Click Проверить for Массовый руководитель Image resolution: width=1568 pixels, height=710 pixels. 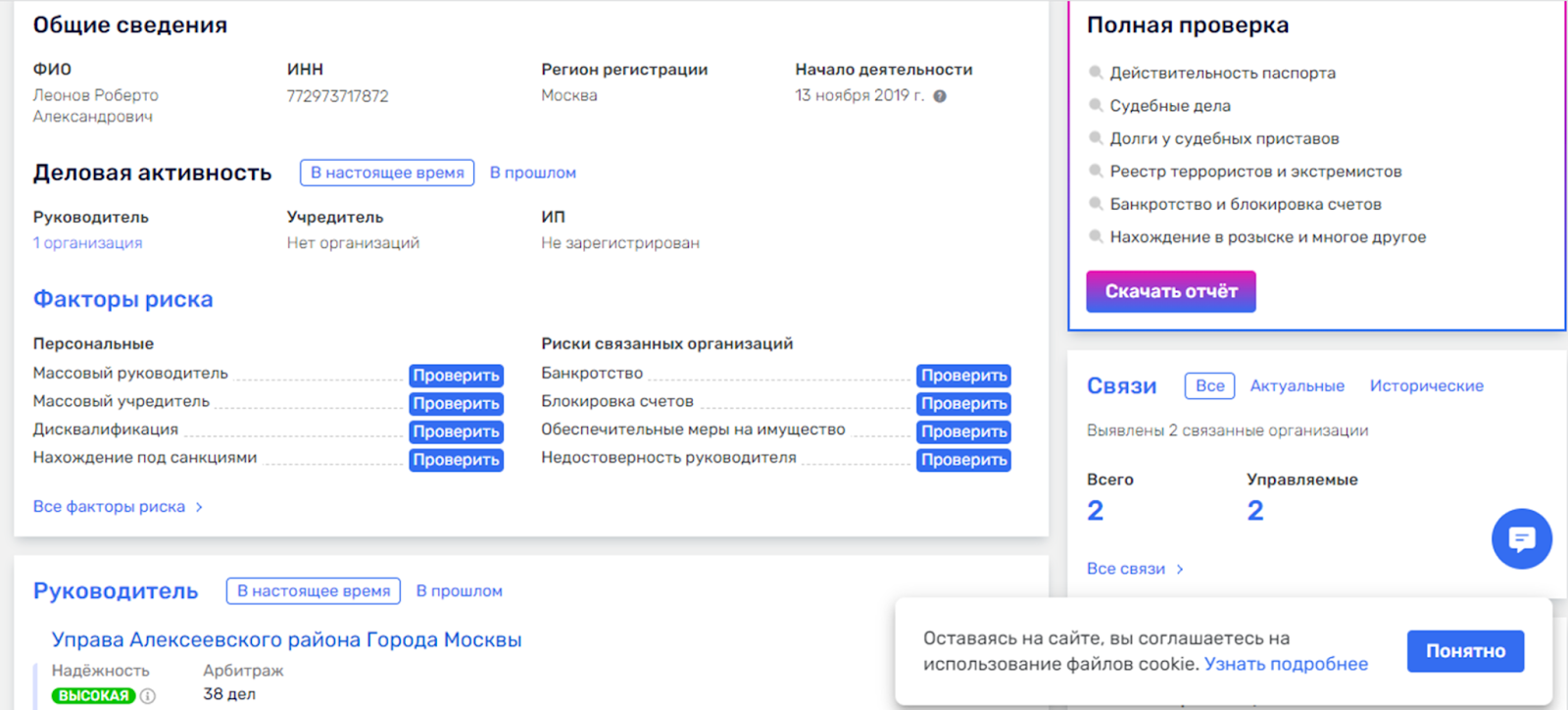457,376
